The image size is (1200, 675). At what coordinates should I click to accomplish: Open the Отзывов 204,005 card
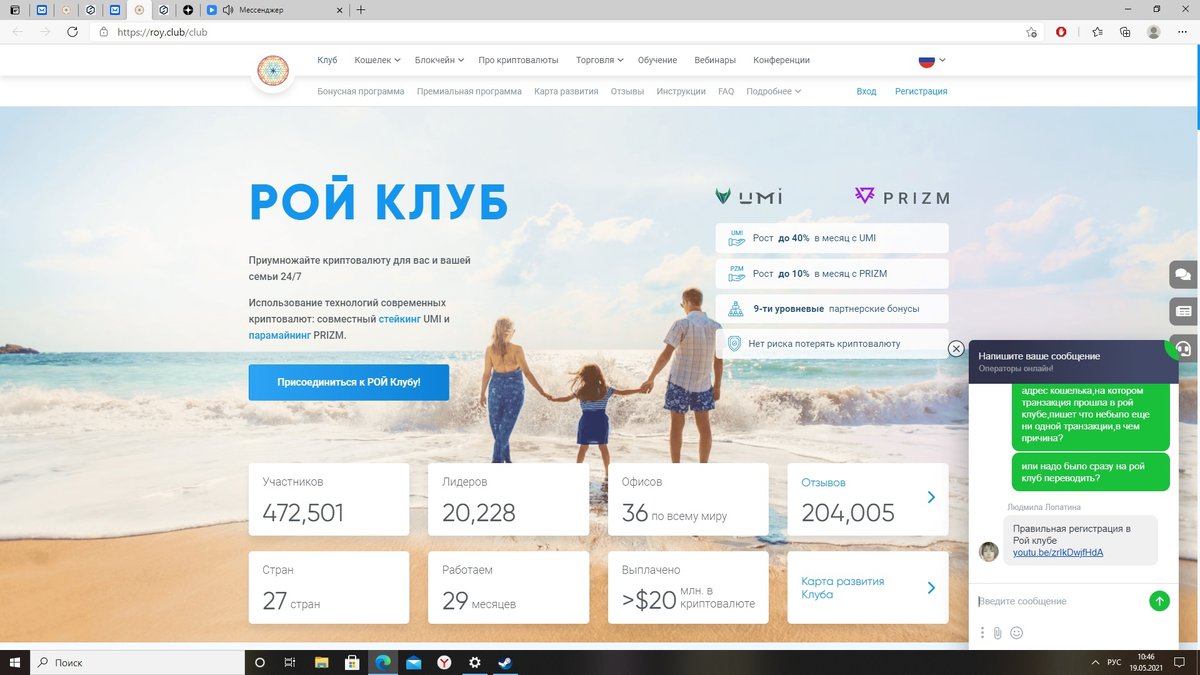[868, 499]
